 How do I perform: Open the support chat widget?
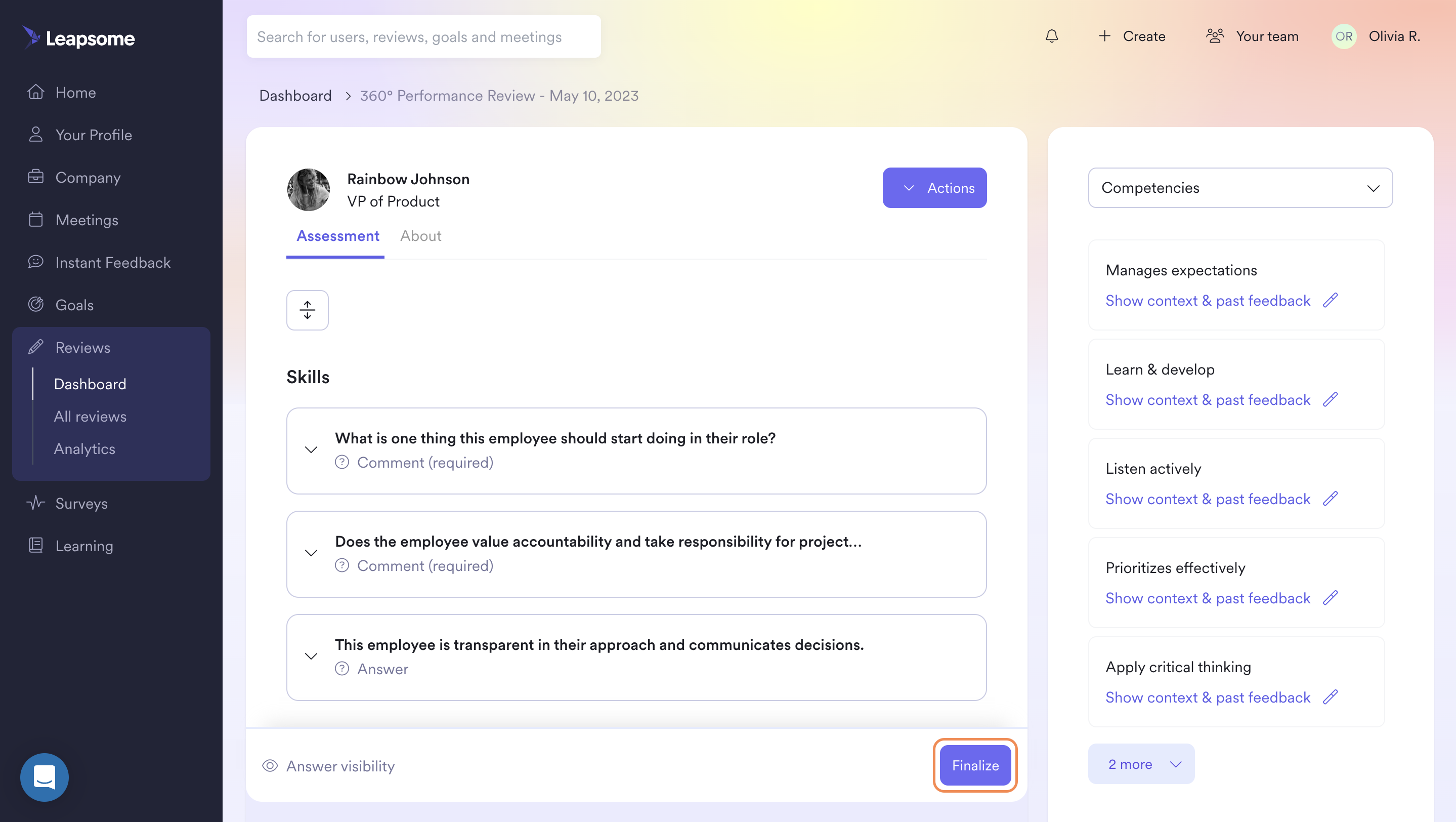click(x=44, y=777)
